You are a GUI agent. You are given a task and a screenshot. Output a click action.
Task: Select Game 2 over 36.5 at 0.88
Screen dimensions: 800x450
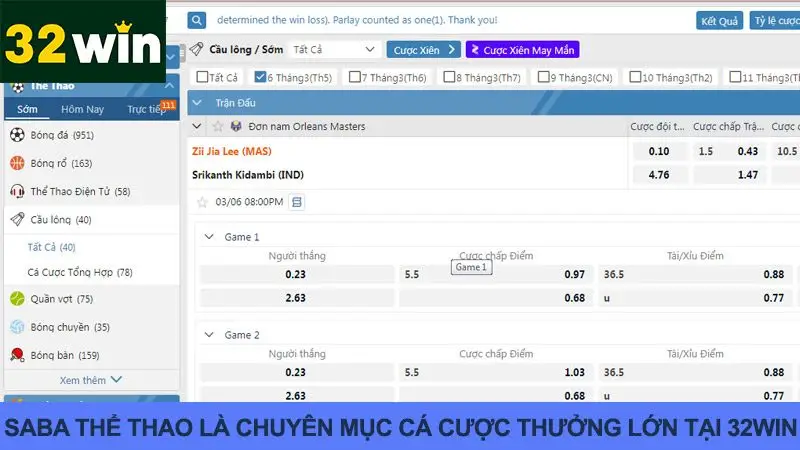695,372
